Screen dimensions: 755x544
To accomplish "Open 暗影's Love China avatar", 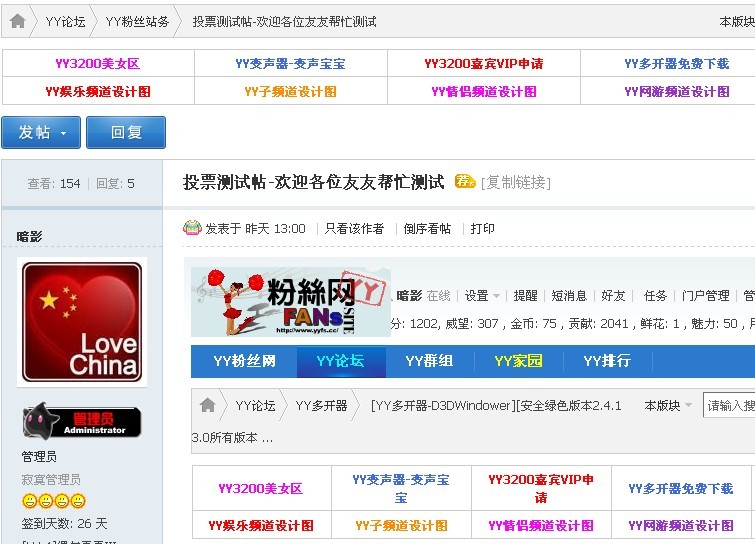I will coord(82,322).
